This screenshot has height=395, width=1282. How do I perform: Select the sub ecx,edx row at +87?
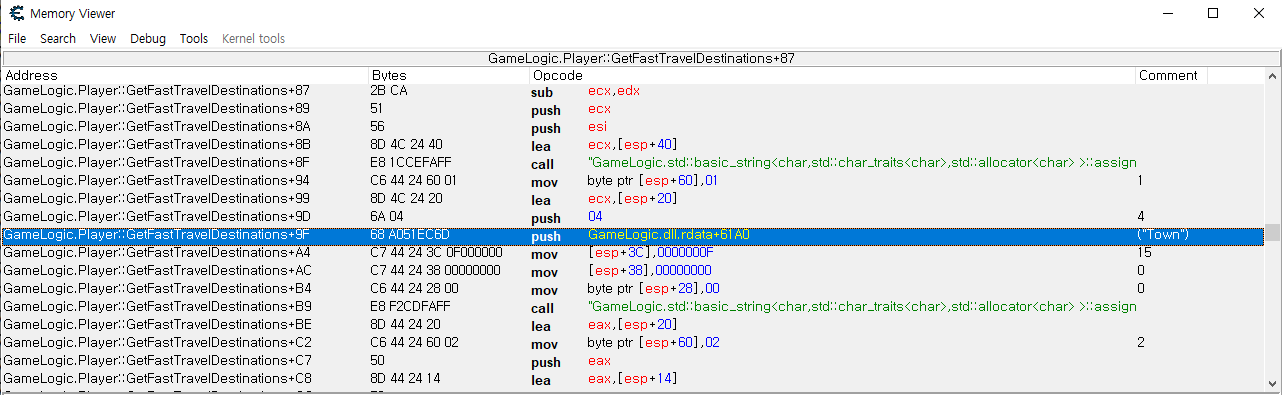coord(633,91)
